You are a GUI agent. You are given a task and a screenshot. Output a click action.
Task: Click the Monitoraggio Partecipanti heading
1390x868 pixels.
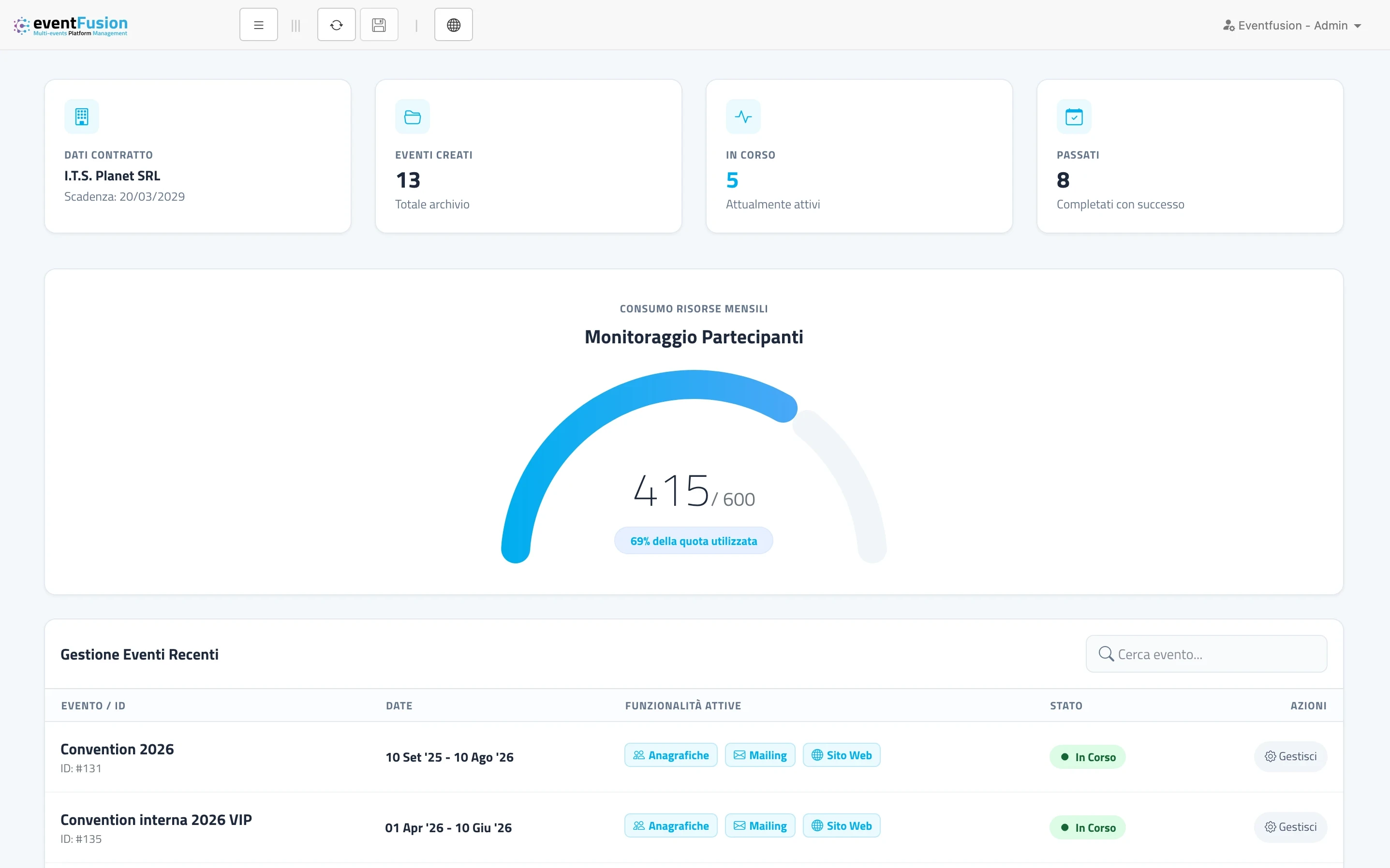tap(694, 337)
